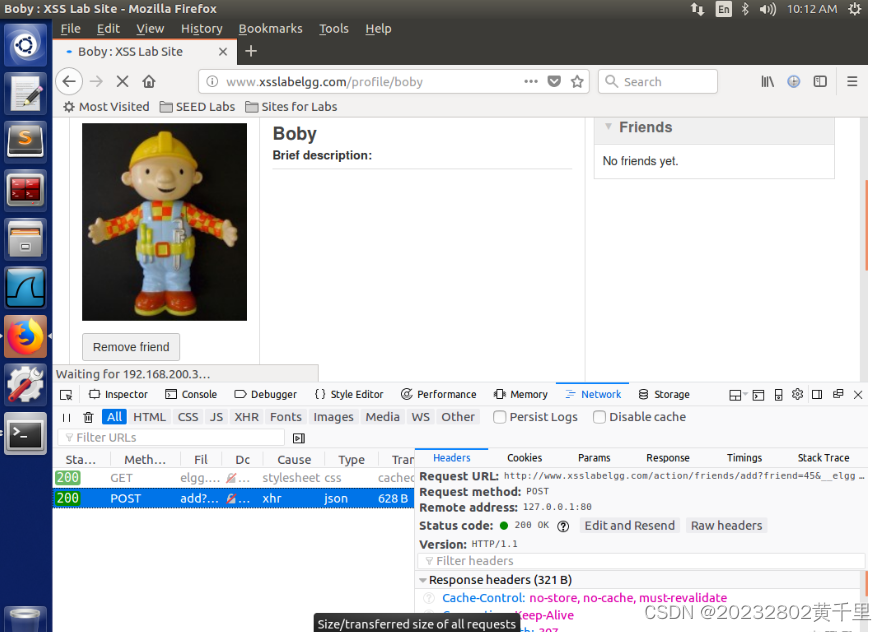Close the Boby : XSS Lab Site tab
This screenshot has width=887, height=632.
point(223,51)
